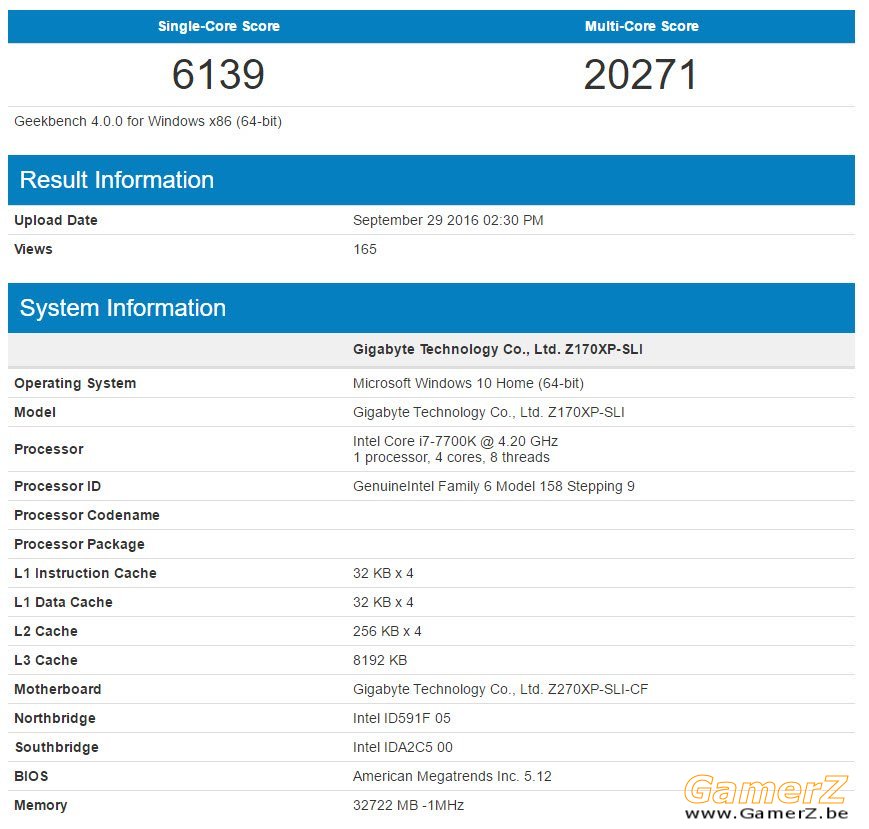Select Microsoft Windows 10 Home (64-bit) value
869x829 pixels.
(x=468, y=383)
